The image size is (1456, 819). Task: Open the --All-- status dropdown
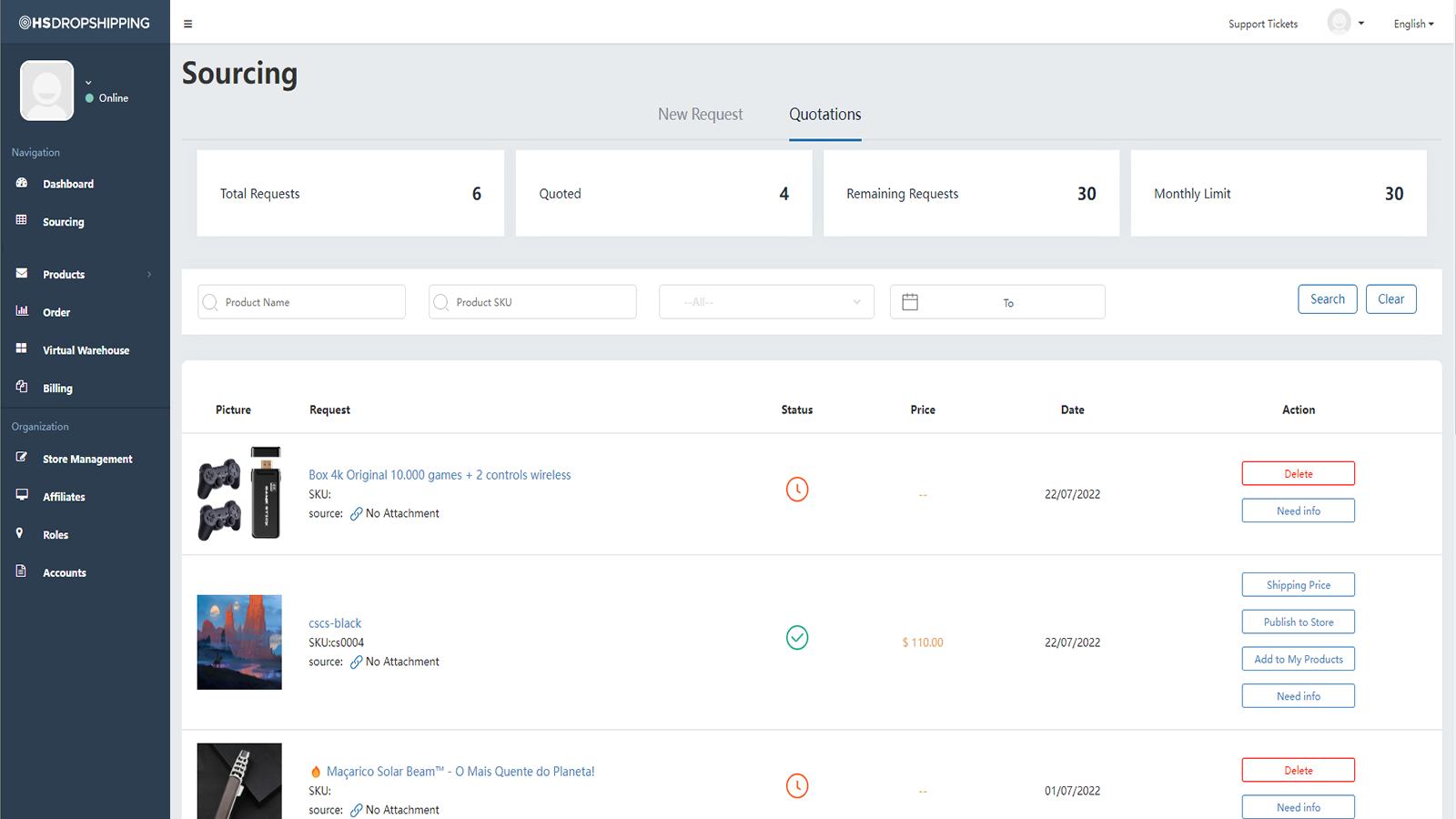coord(766,302)
